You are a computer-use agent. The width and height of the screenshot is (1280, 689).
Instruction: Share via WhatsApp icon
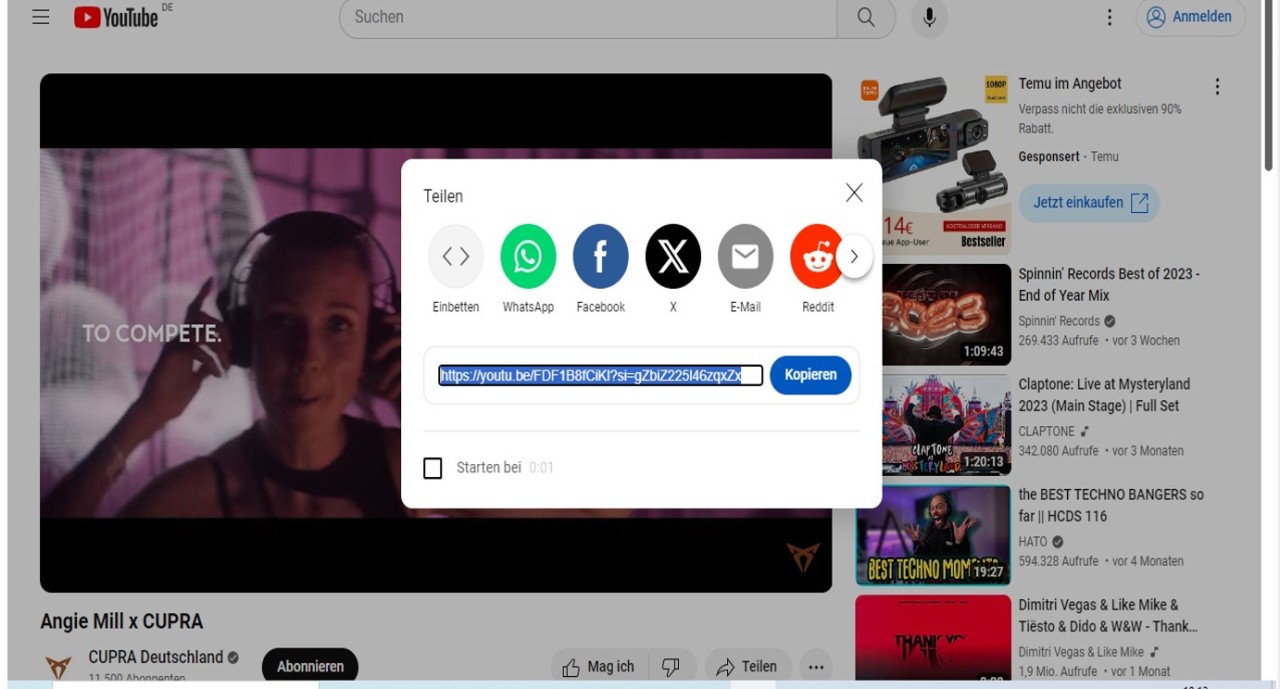(x=528, y=256)
